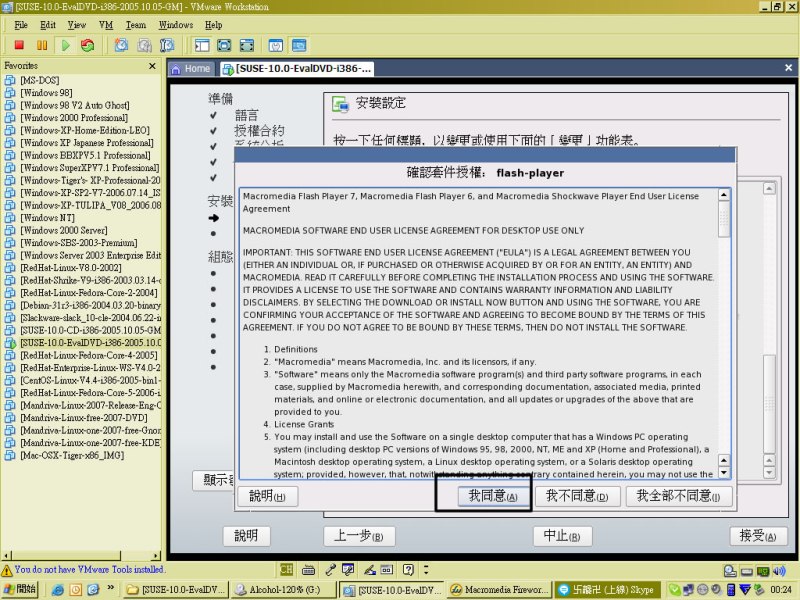The width and height of the screenshot is (800, 600).
Task: Open the Alcohol-120% (G:) taskbar item
Action: point(283,590)
